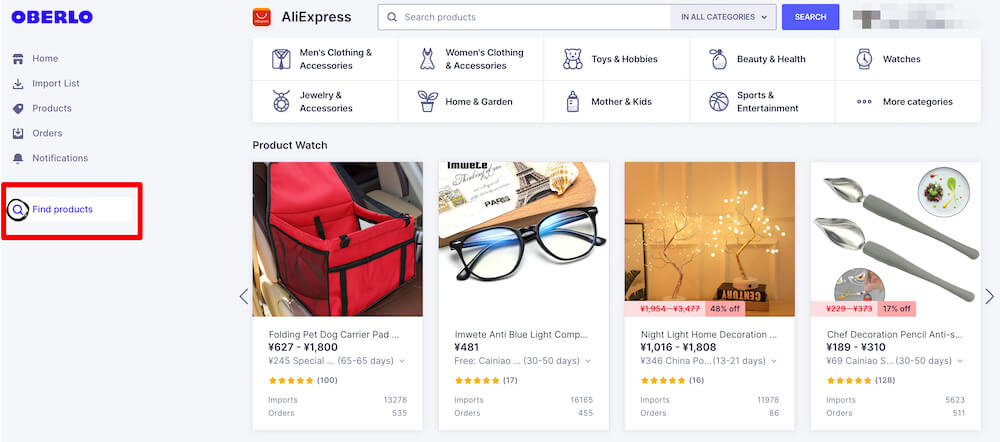
Task: Select the Watches category icon
Action: tap(864, 59)
